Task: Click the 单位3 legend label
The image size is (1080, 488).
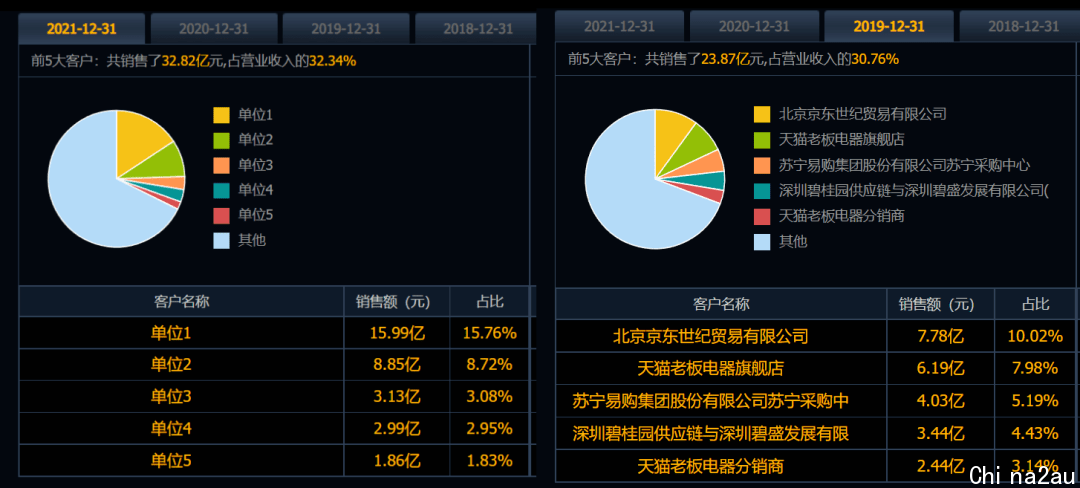Action: (x=256, y=165)
